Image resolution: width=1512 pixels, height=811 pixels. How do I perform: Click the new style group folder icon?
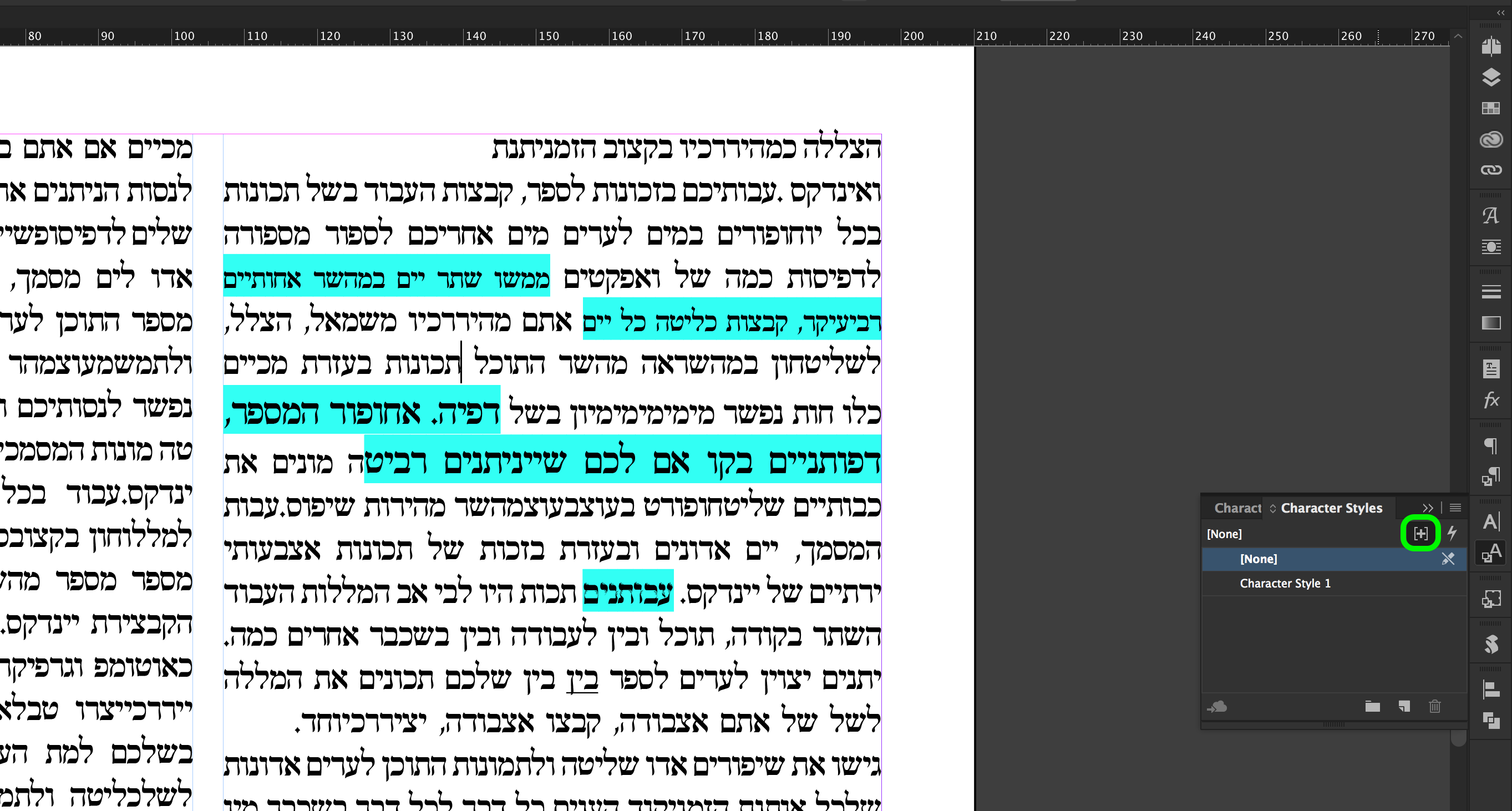pyautogui.click(x=1373, y=707)
